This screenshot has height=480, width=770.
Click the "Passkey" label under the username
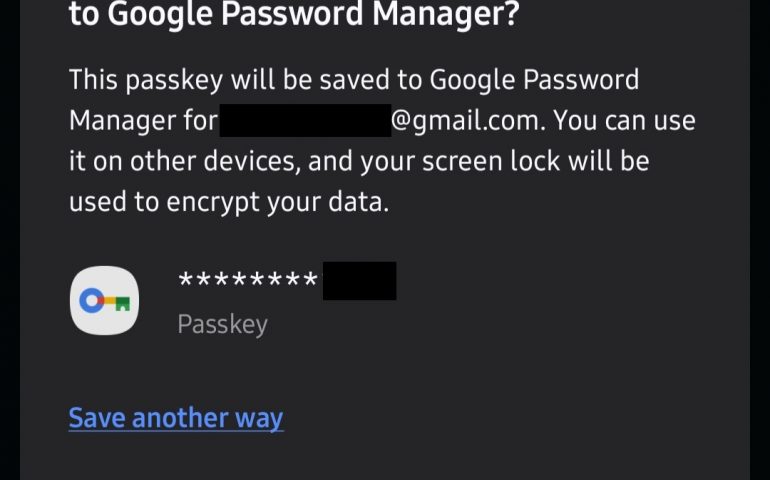(222, 324)
